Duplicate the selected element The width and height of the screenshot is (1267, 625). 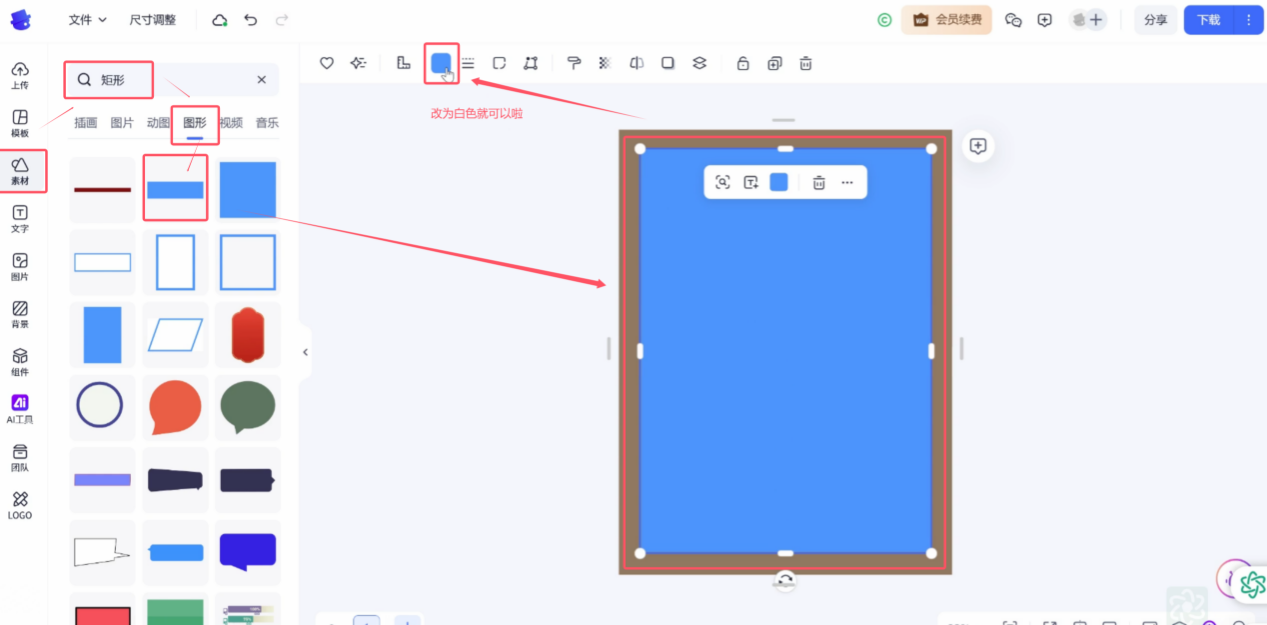pyautogui.click(x=774, y=63)
